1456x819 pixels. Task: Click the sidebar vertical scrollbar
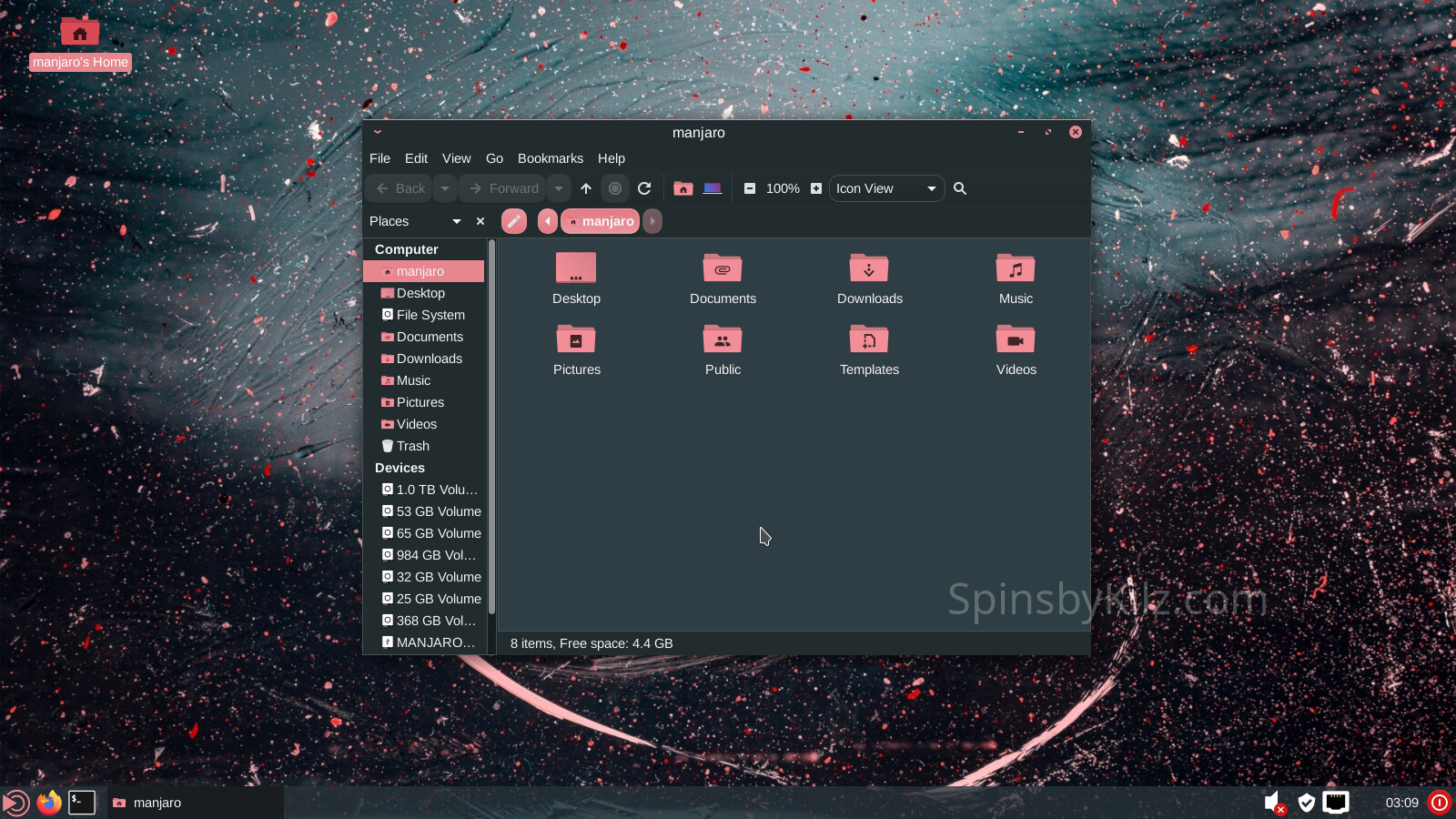click(491, 428)
